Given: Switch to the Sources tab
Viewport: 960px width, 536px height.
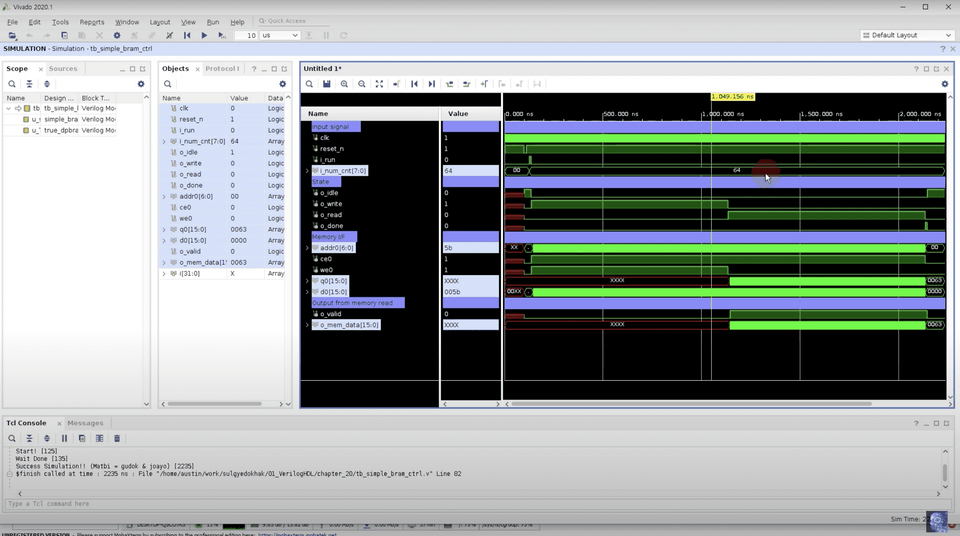Looking at the screenshot, I should point(63,69).
